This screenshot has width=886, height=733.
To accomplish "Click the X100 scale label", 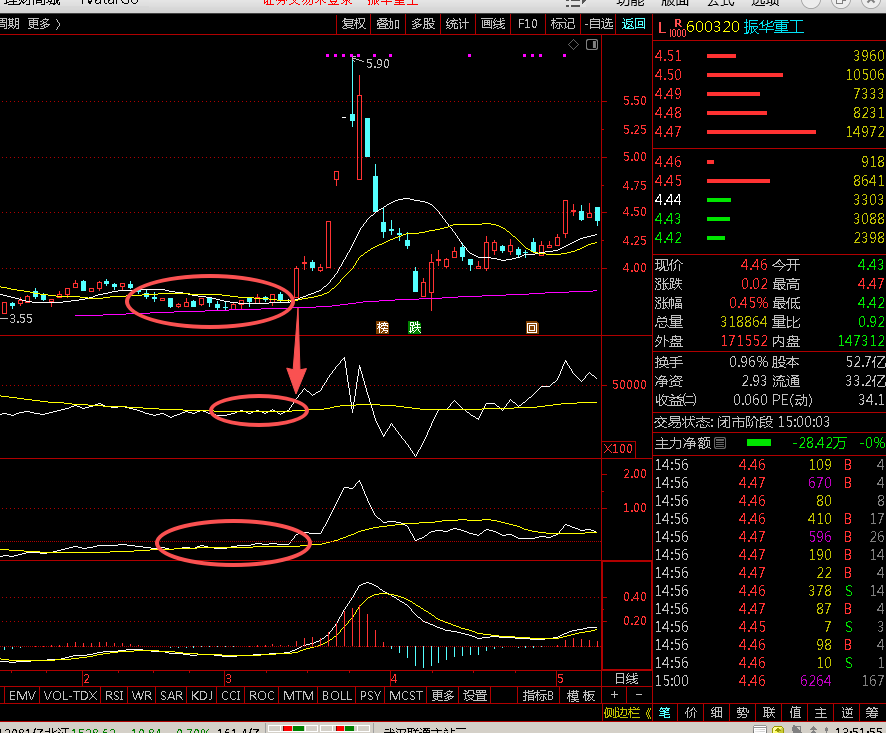I will tap(618, 449).
